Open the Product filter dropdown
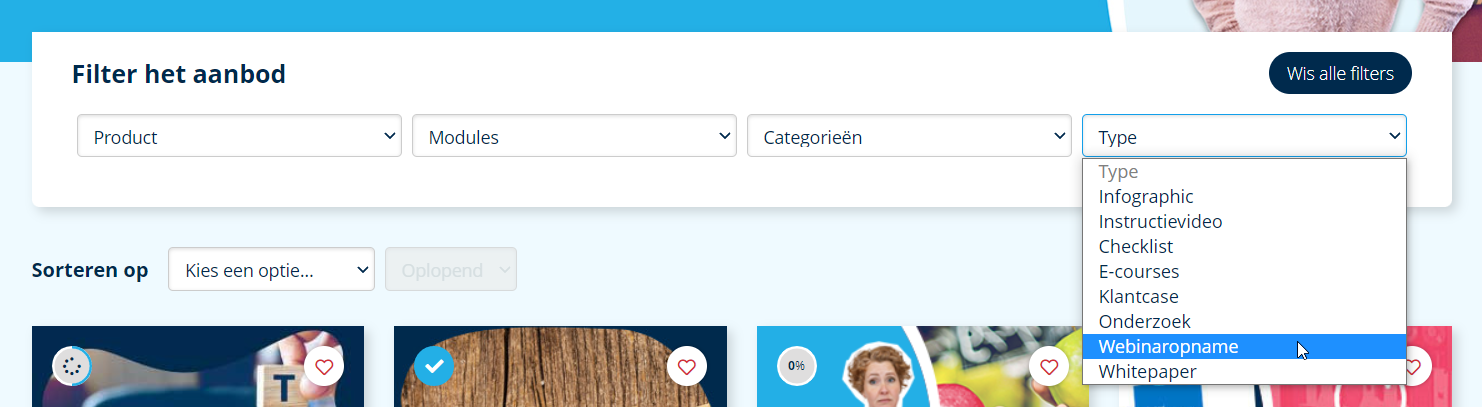 click(239, 136)
